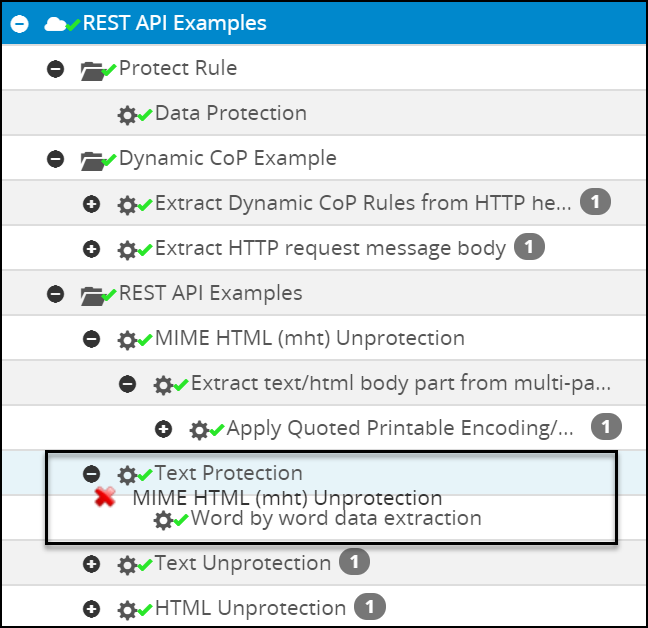Viewport: 648px width, 628px height.
Task: Click the gear icon next to HTML Unprotection
Action: (x=127, y=610)
